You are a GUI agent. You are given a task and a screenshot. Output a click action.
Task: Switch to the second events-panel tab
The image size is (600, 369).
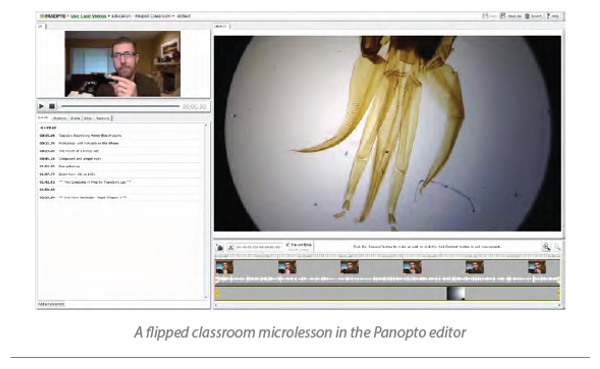coord(60,118)
